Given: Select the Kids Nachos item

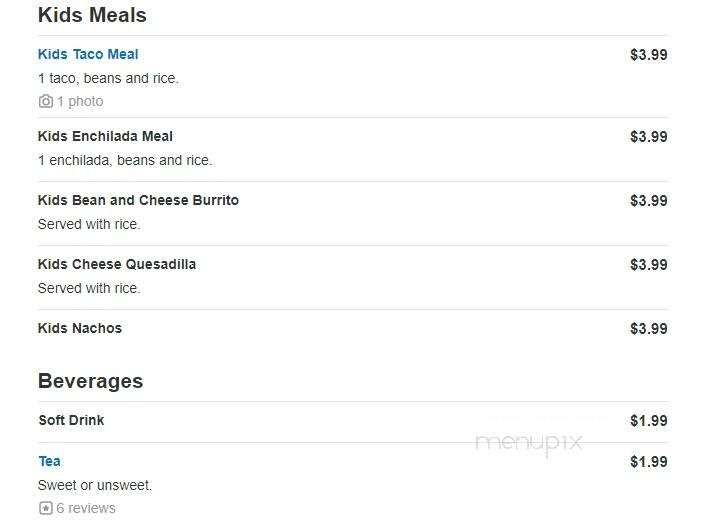Looking at the screenshot, I should (80, 328).
